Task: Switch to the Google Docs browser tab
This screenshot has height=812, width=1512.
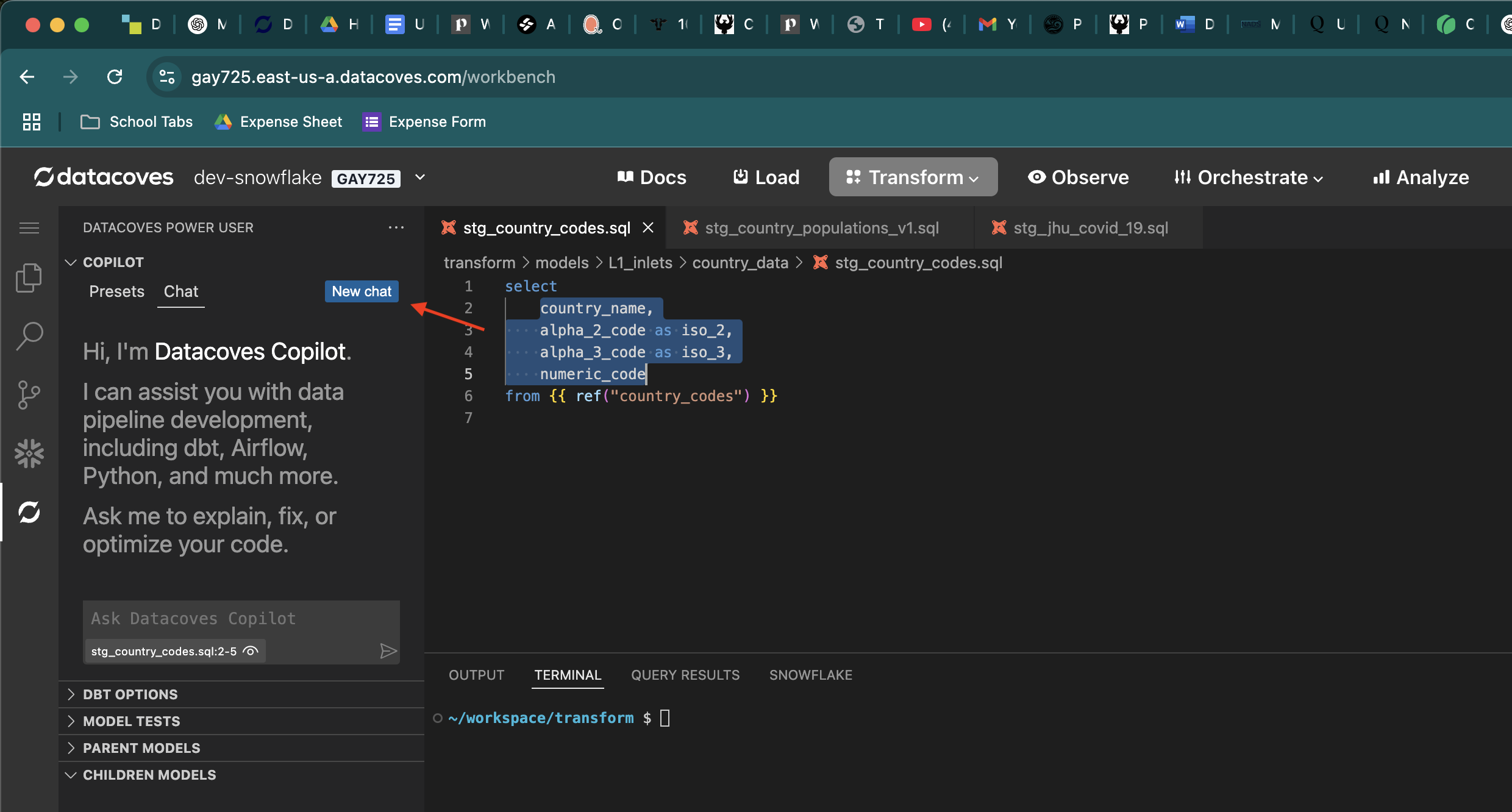Action: click(x=405, y=24)
